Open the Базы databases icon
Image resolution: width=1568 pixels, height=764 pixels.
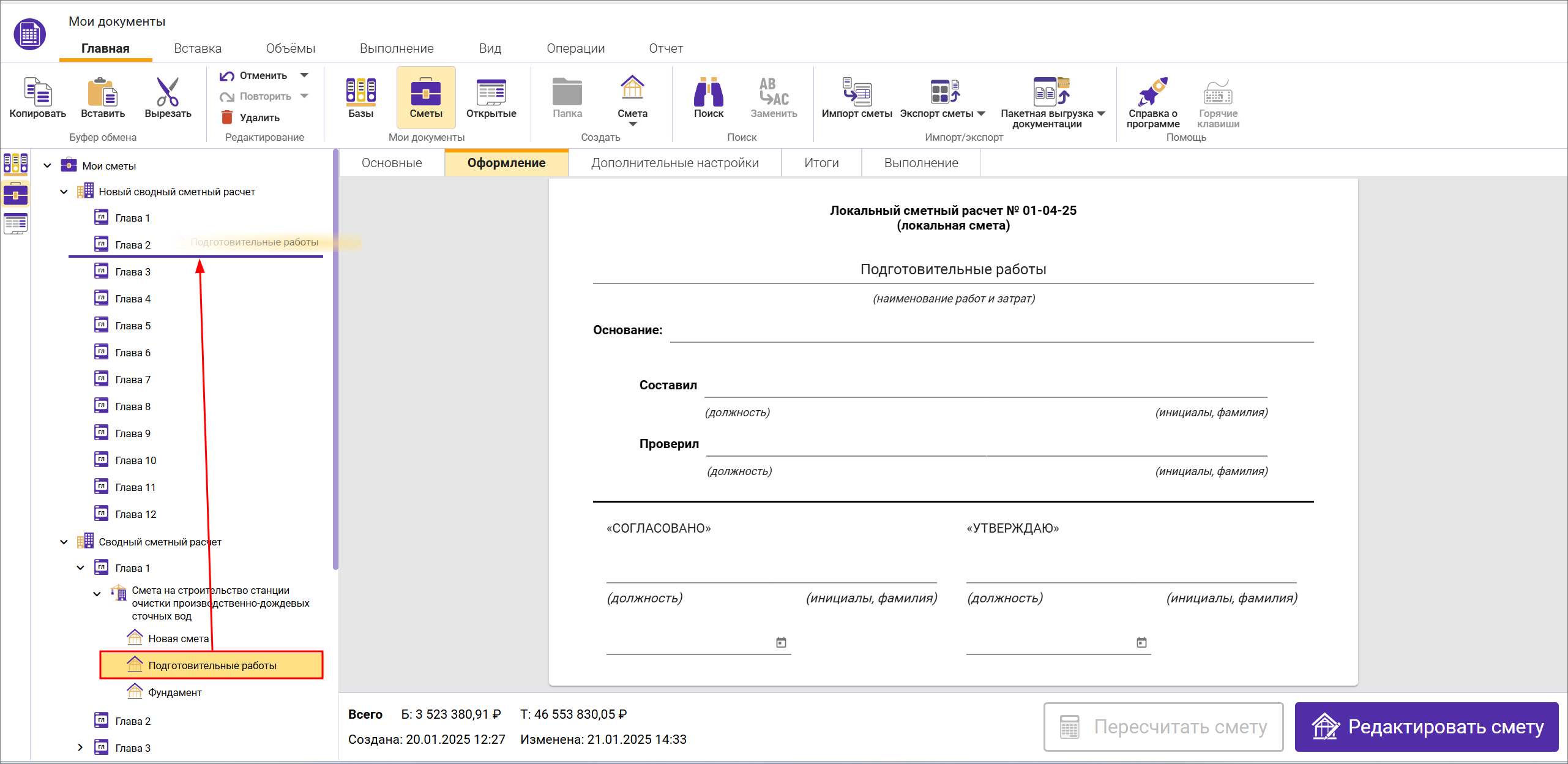360,92
